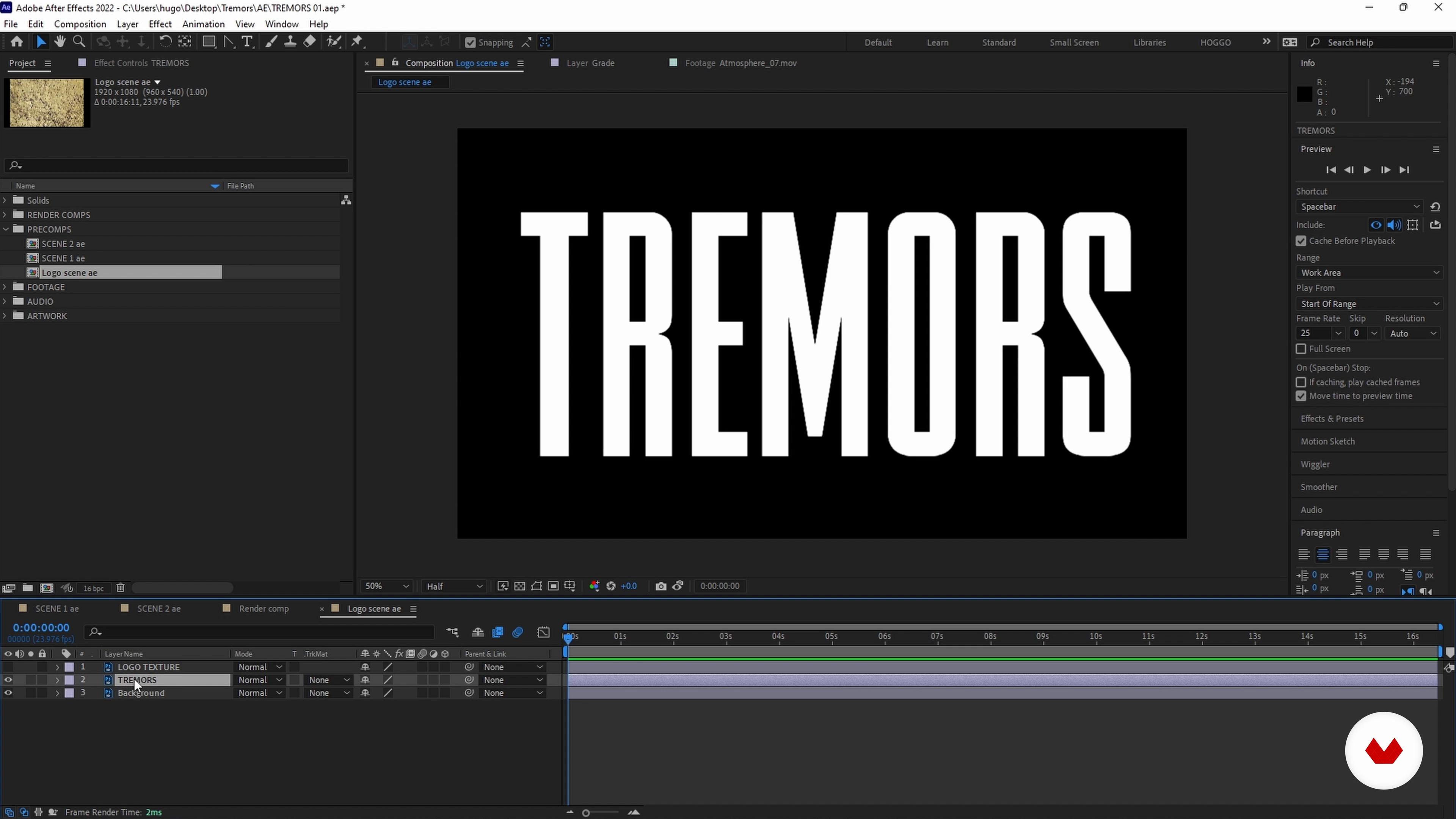Select the Pen tool
Image resolution: width=1456 pixels, height=819 pixels.
[x=228, y=42]
